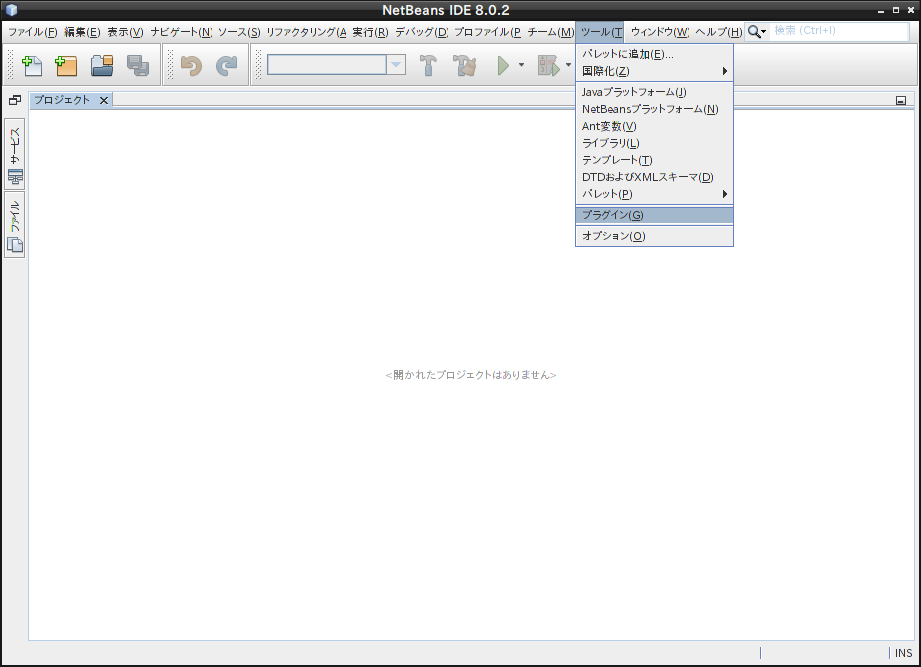Minimize the プロジェクト window group

tap(901, 100)
